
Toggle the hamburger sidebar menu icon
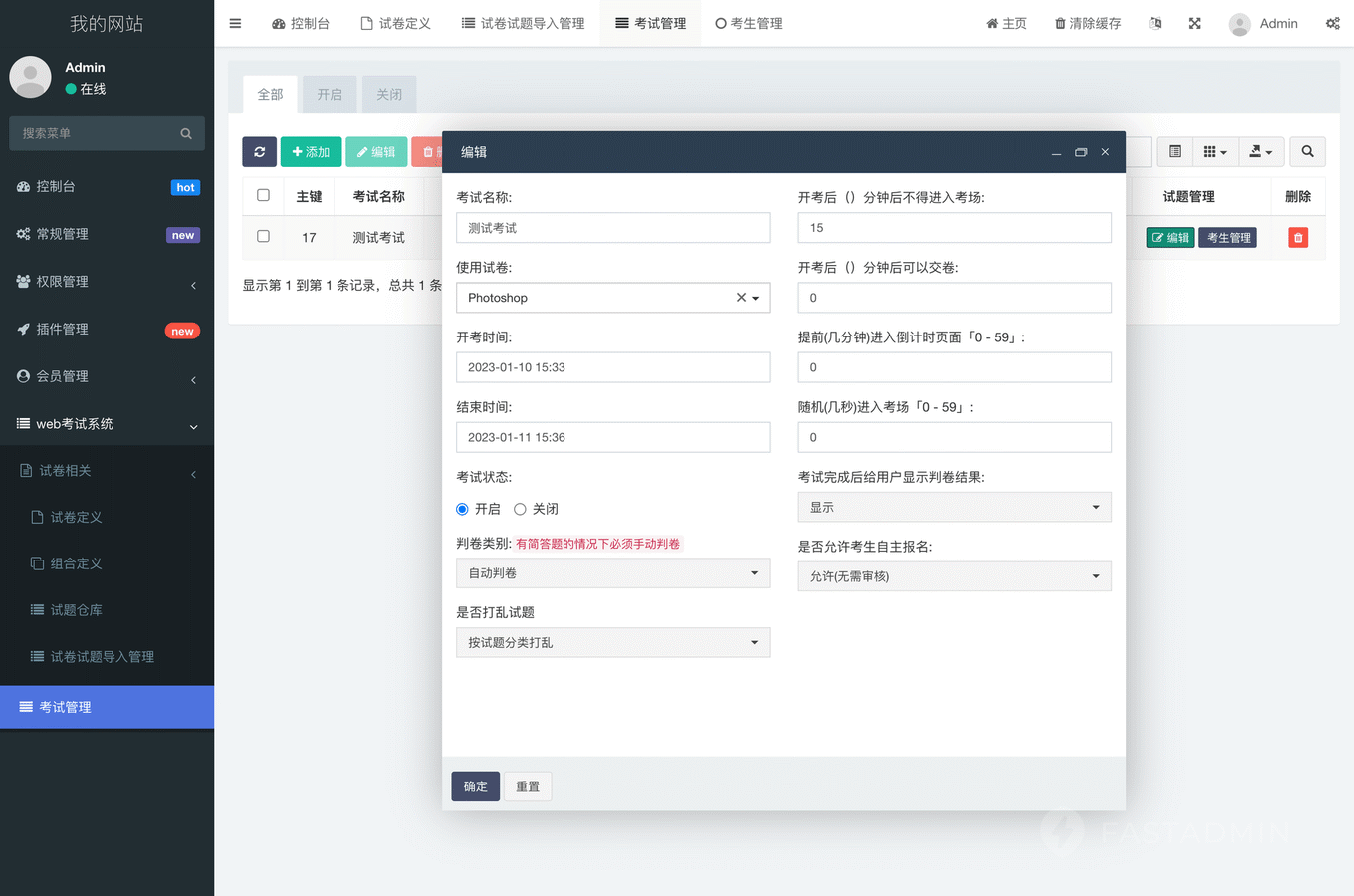click(x=235, y=23)
